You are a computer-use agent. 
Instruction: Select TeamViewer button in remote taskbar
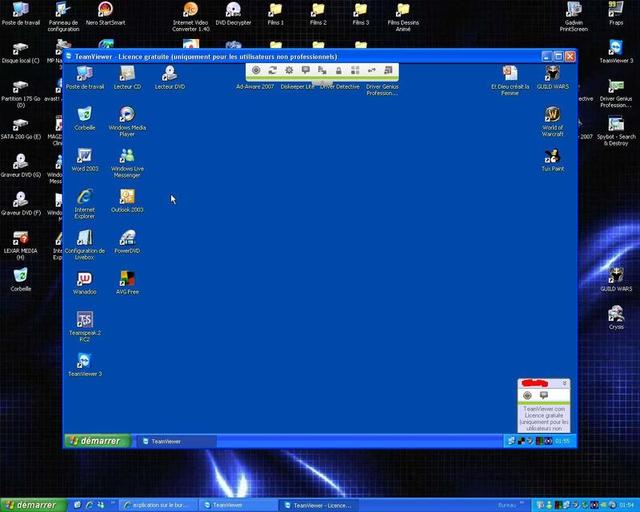click(x=176, y=441)
